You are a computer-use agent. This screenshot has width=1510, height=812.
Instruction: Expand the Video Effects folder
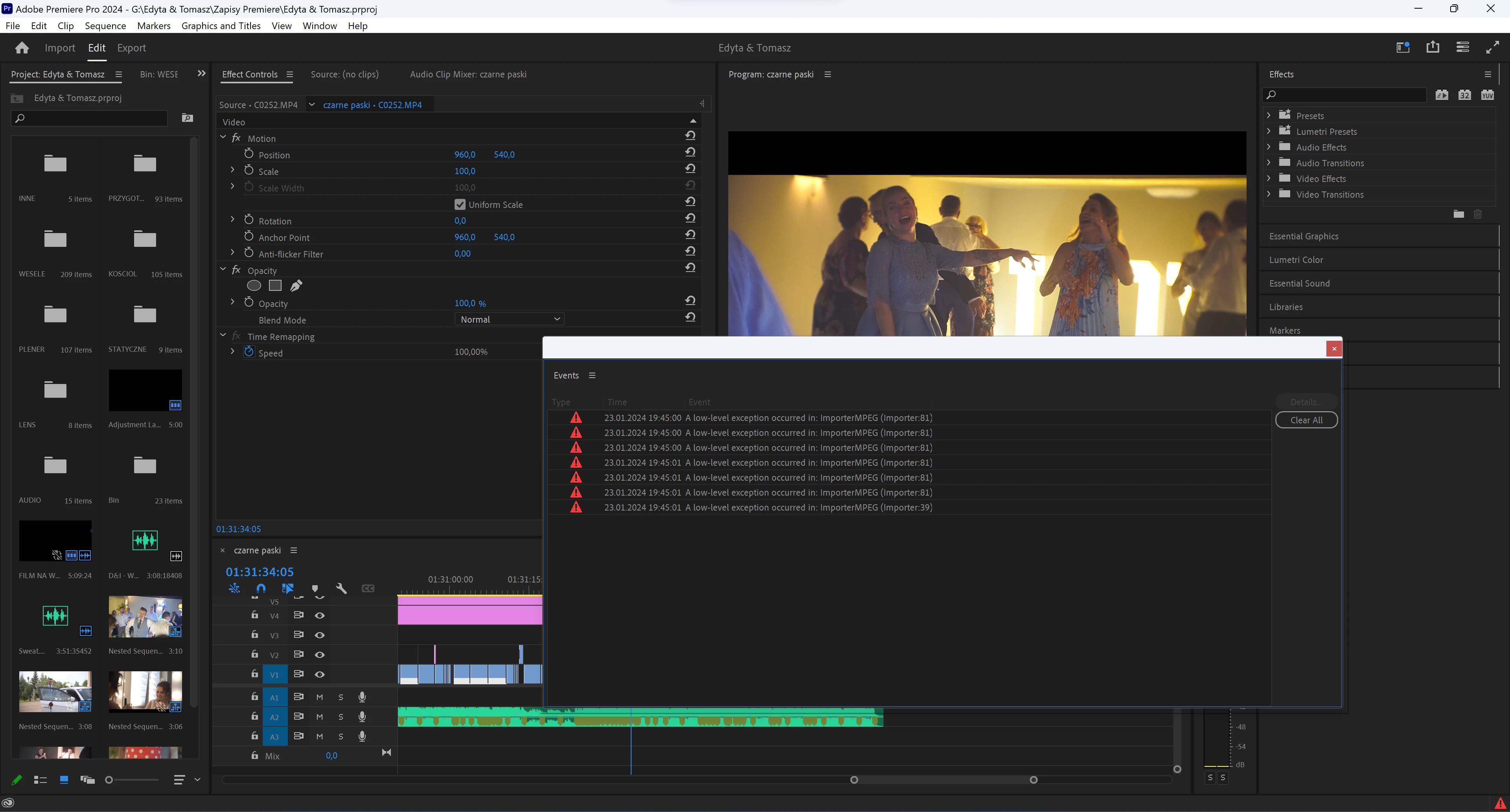[x=1269, y=179]
